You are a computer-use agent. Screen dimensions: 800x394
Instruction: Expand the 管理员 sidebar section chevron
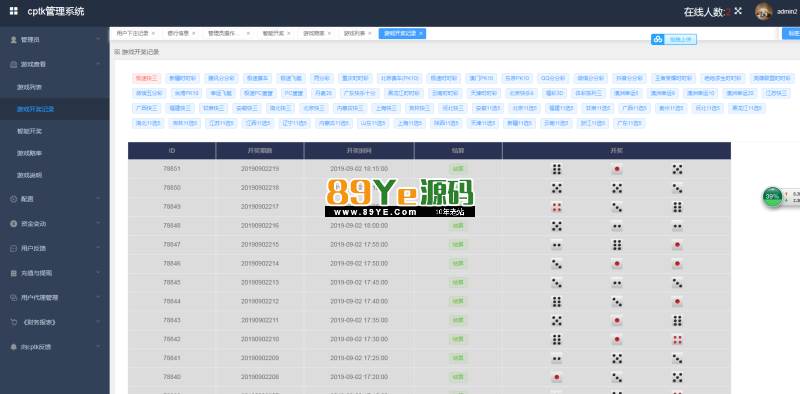[98, 40]
